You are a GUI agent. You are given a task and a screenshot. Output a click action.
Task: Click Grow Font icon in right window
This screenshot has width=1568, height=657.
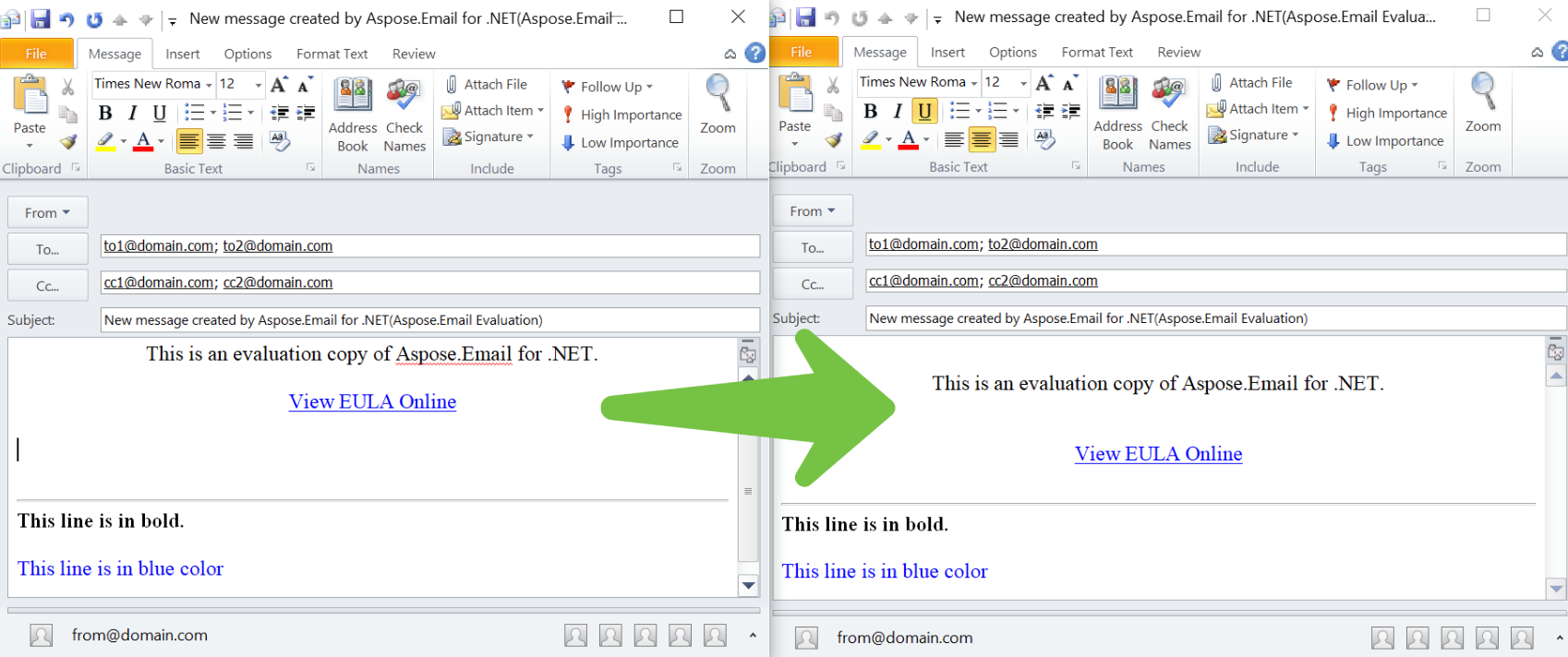tap(1044, 83)
